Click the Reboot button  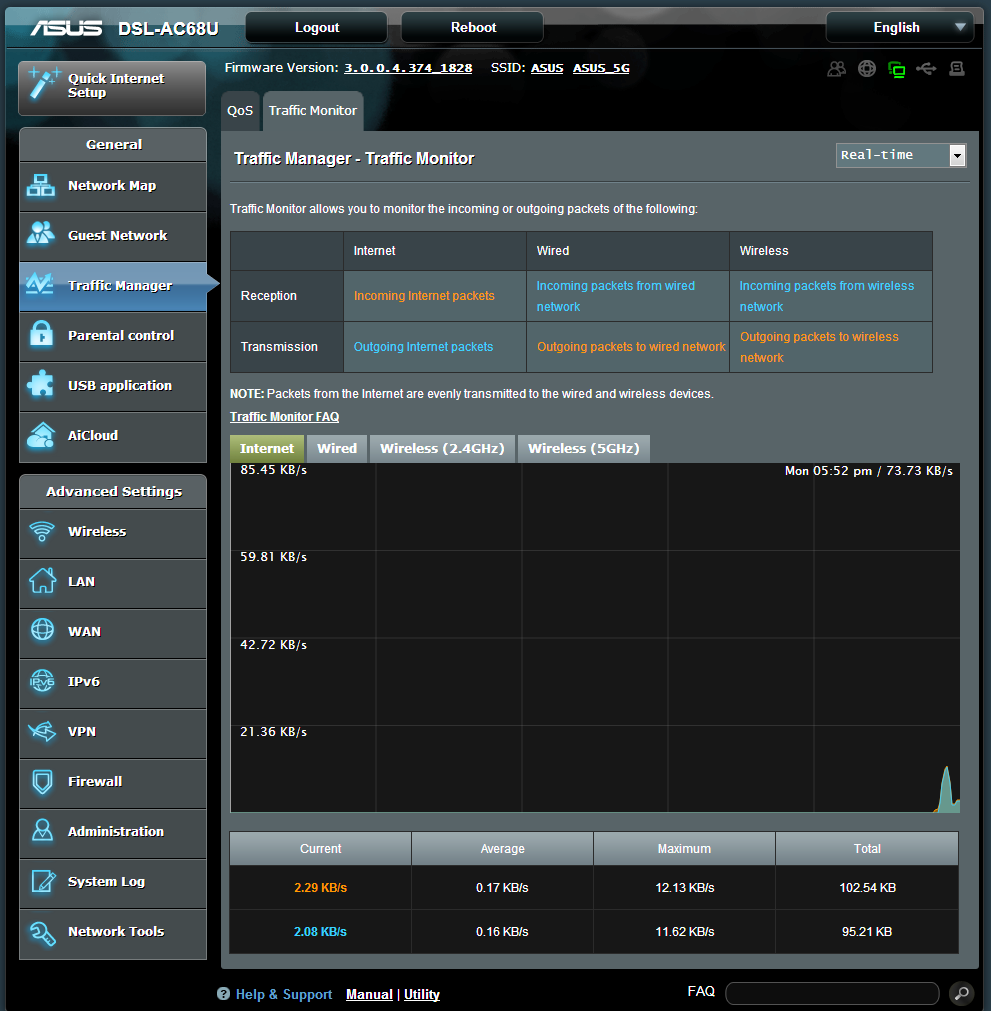click(x=473, y=27)
